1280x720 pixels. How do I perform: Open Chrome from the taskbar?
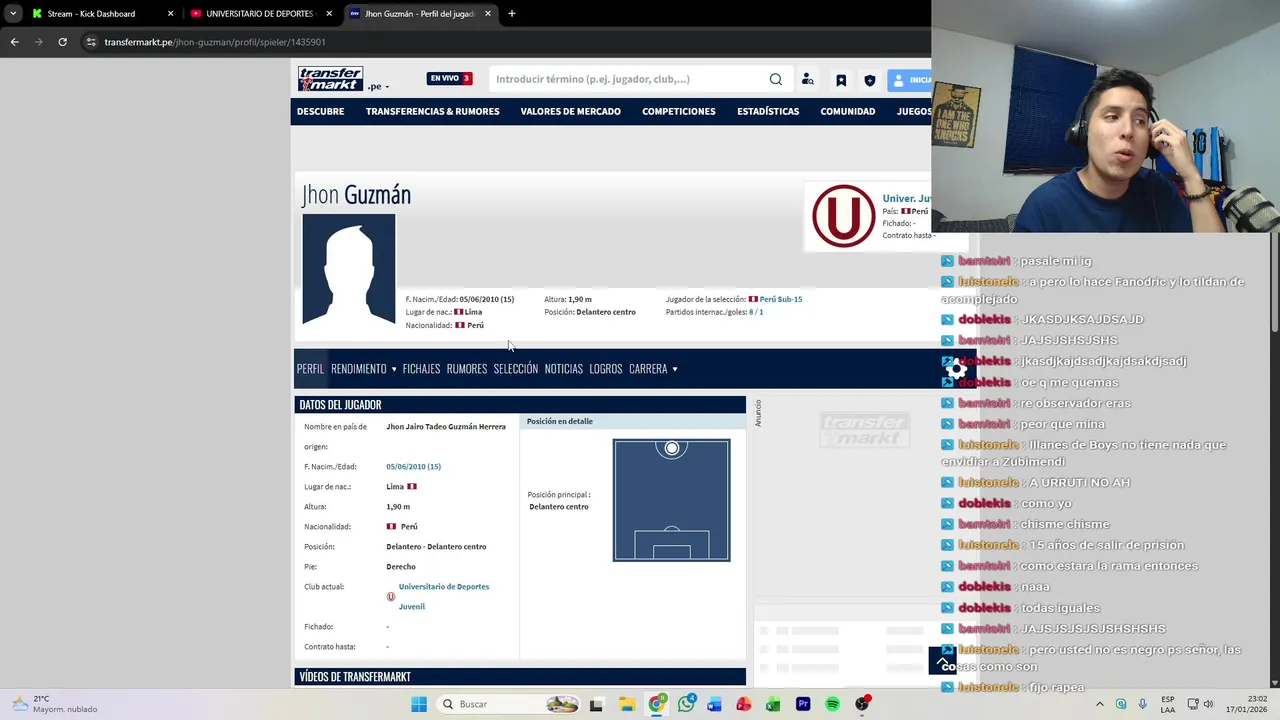(x=657, y=704)
